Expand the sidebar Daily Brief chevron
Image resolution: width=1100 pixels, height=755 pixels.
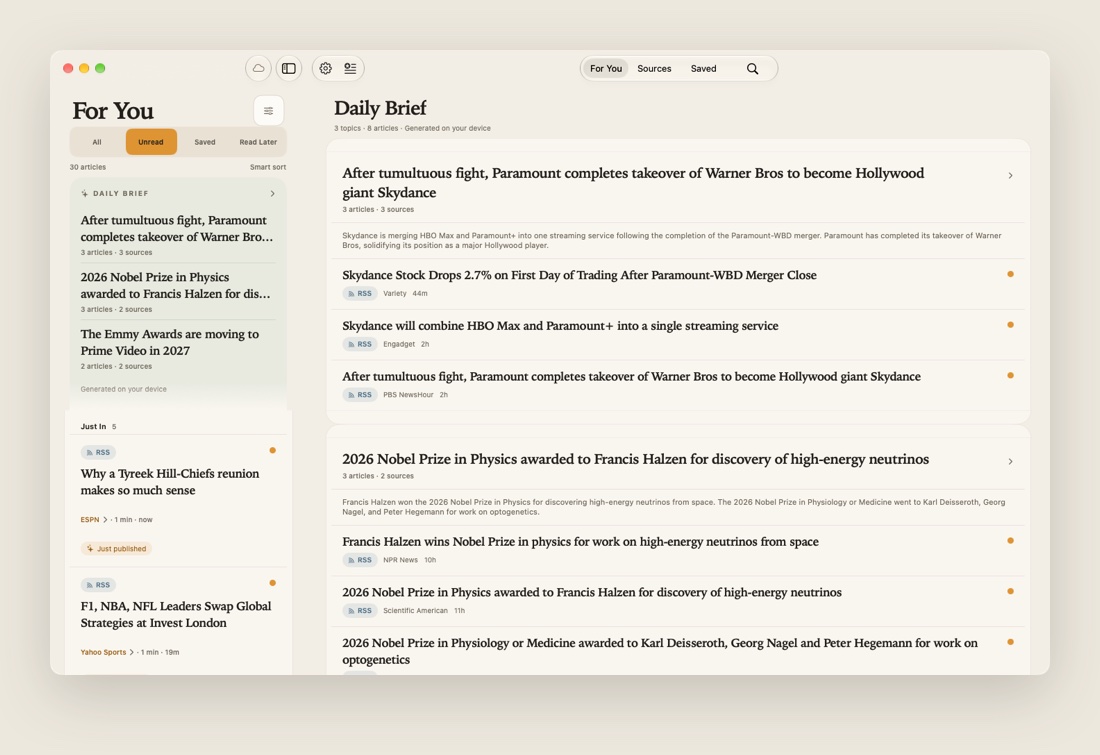(x=272, y=194)
